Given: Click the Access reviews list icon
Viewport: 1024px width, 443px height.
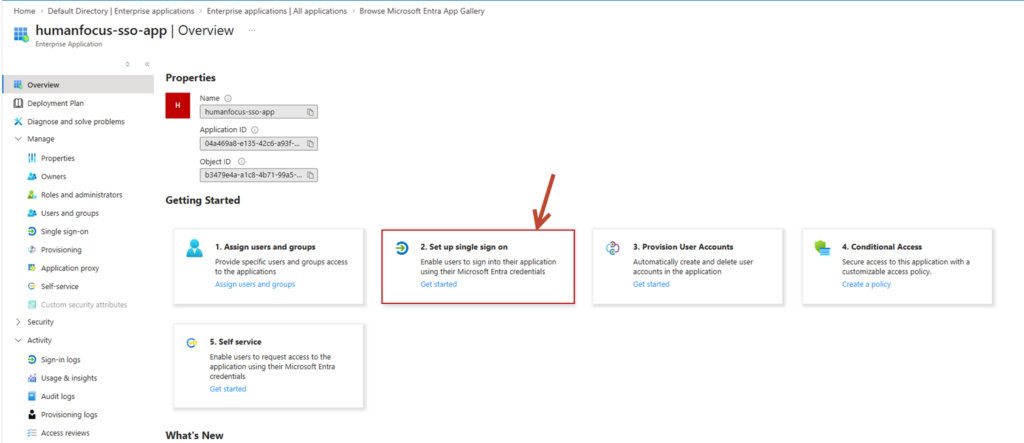Looking at the screenshot, I should click(x=32, y=433).
